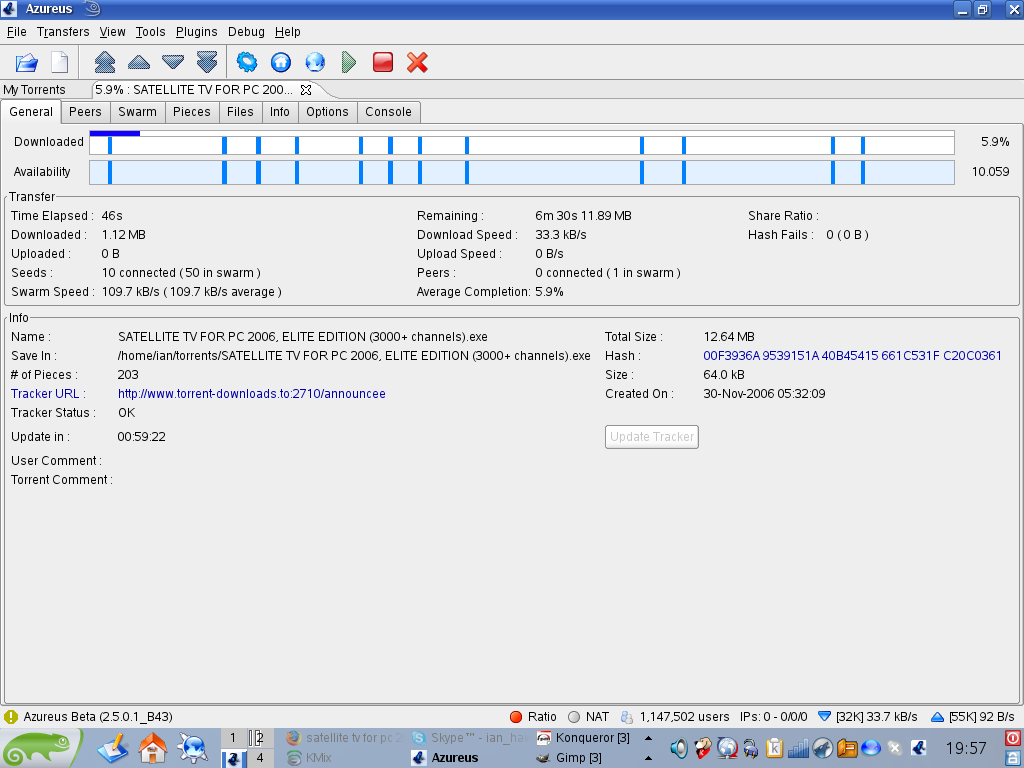Click the Update Tracker button
Screen dimensions: 1024x768
pyautogui.click(x=652, y=437)
